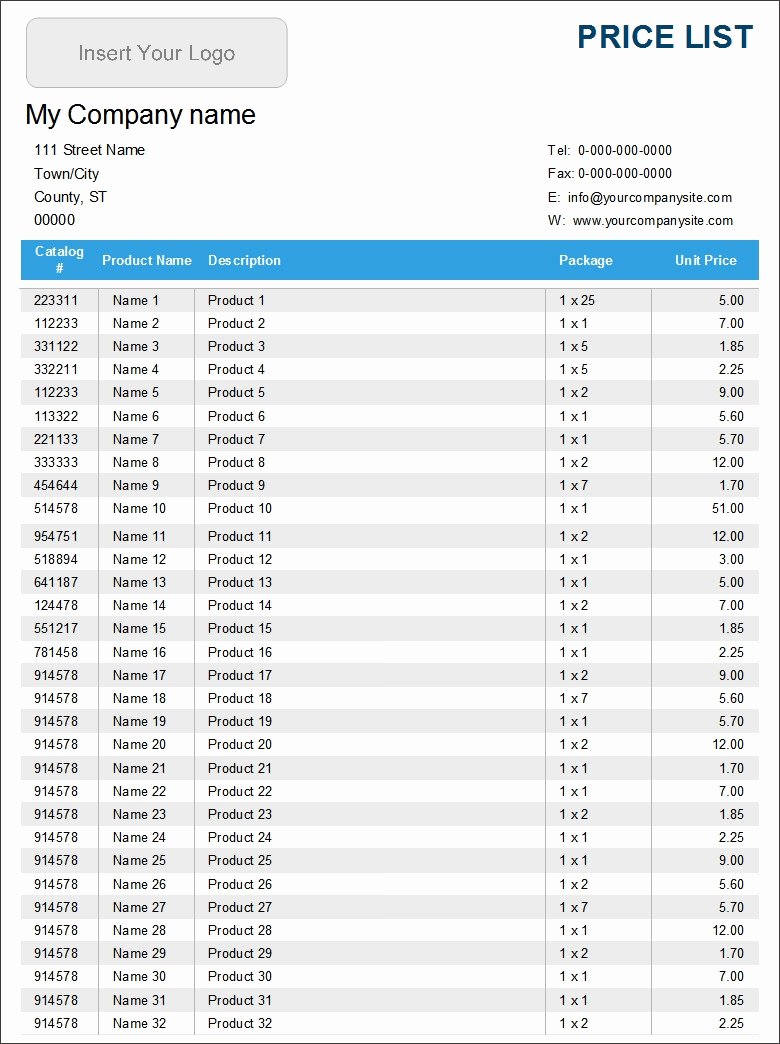Click the 1 x 25 package cell
This screenshot has width=780, height=1044.
(577, 300)
